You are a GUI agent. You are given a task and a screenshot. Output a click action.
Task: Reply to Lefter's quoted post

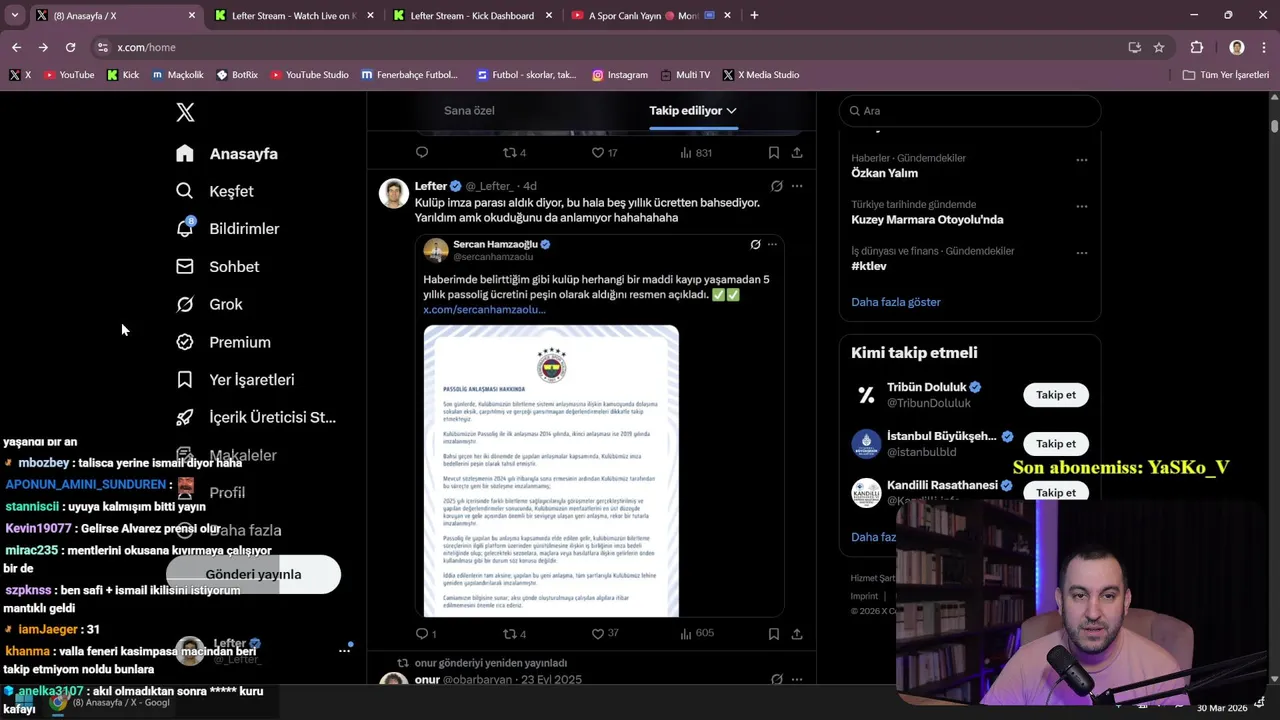coord(422,634)
